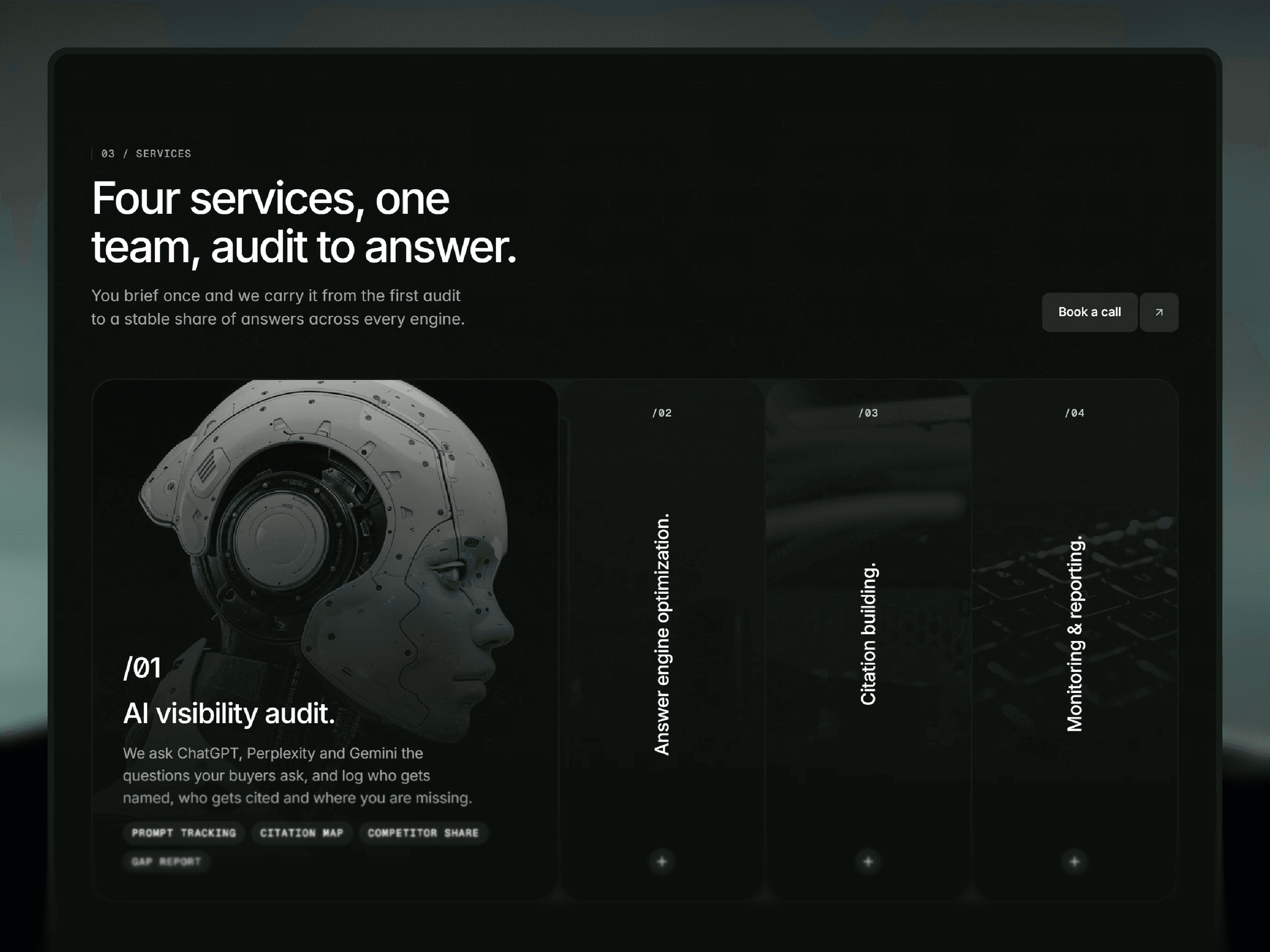Select the Competitor Share tag
Screen dimensions: 1270x952
[423, 833]
